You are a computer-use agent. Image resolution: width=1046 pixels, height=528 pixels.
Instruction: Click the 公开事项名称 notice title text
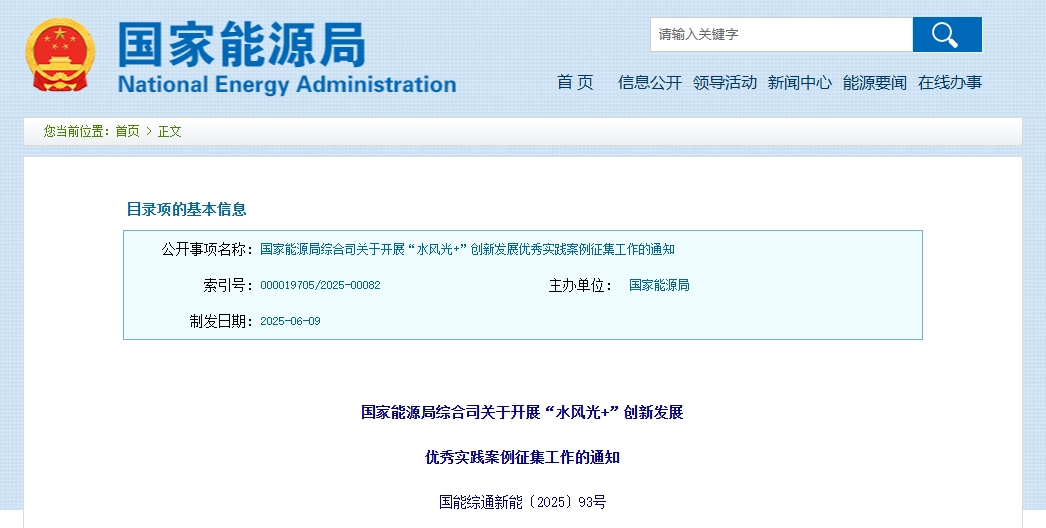click(467, 250)
